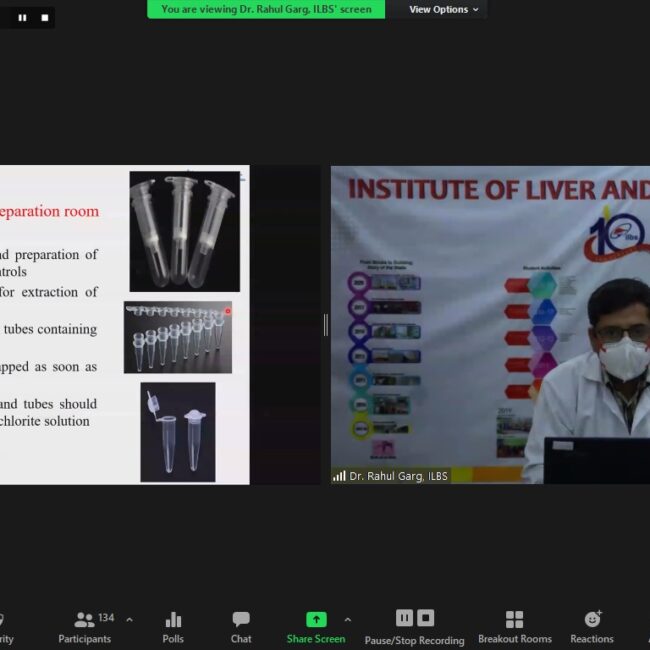Click the stop button in top-left corner

coord(44,17)
